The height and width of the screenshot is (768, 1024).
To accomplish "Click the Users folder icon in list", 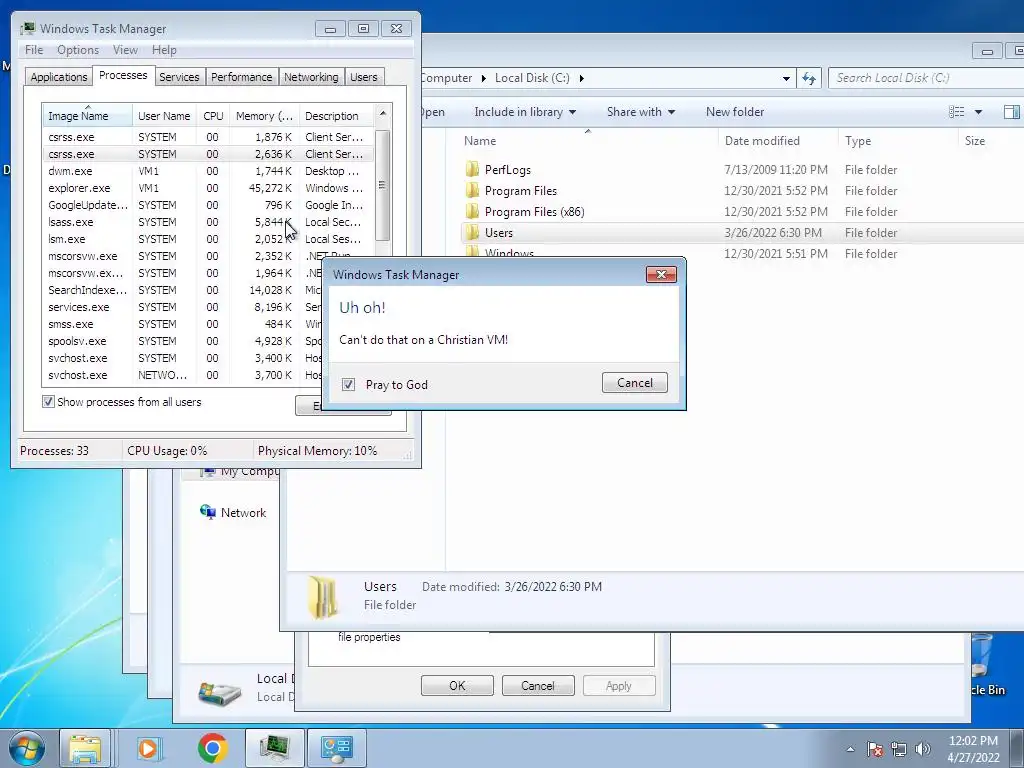I will coord(473,232).
